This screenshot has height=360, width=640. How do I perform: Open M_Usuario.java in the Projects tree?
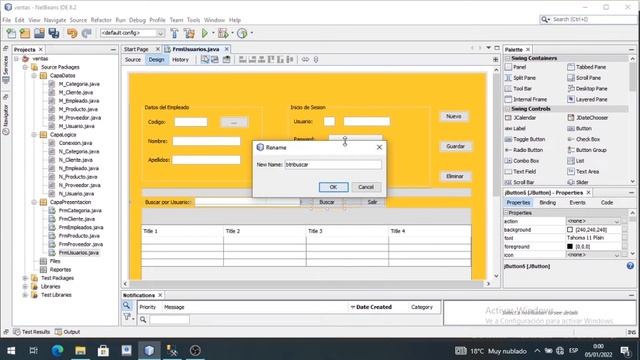76,126
